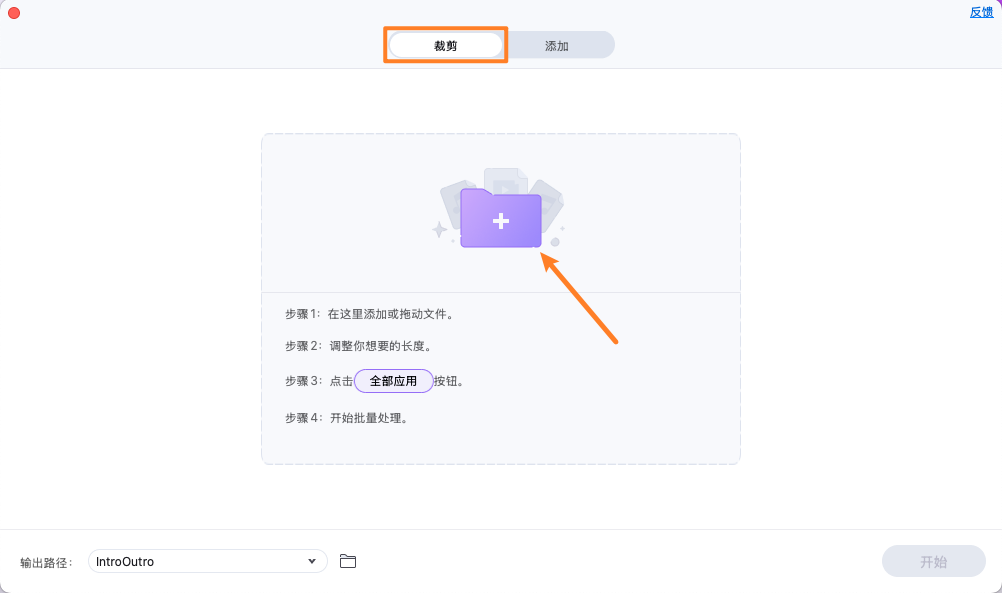Click the folder icon to choose output directory

tap(348, 561)
